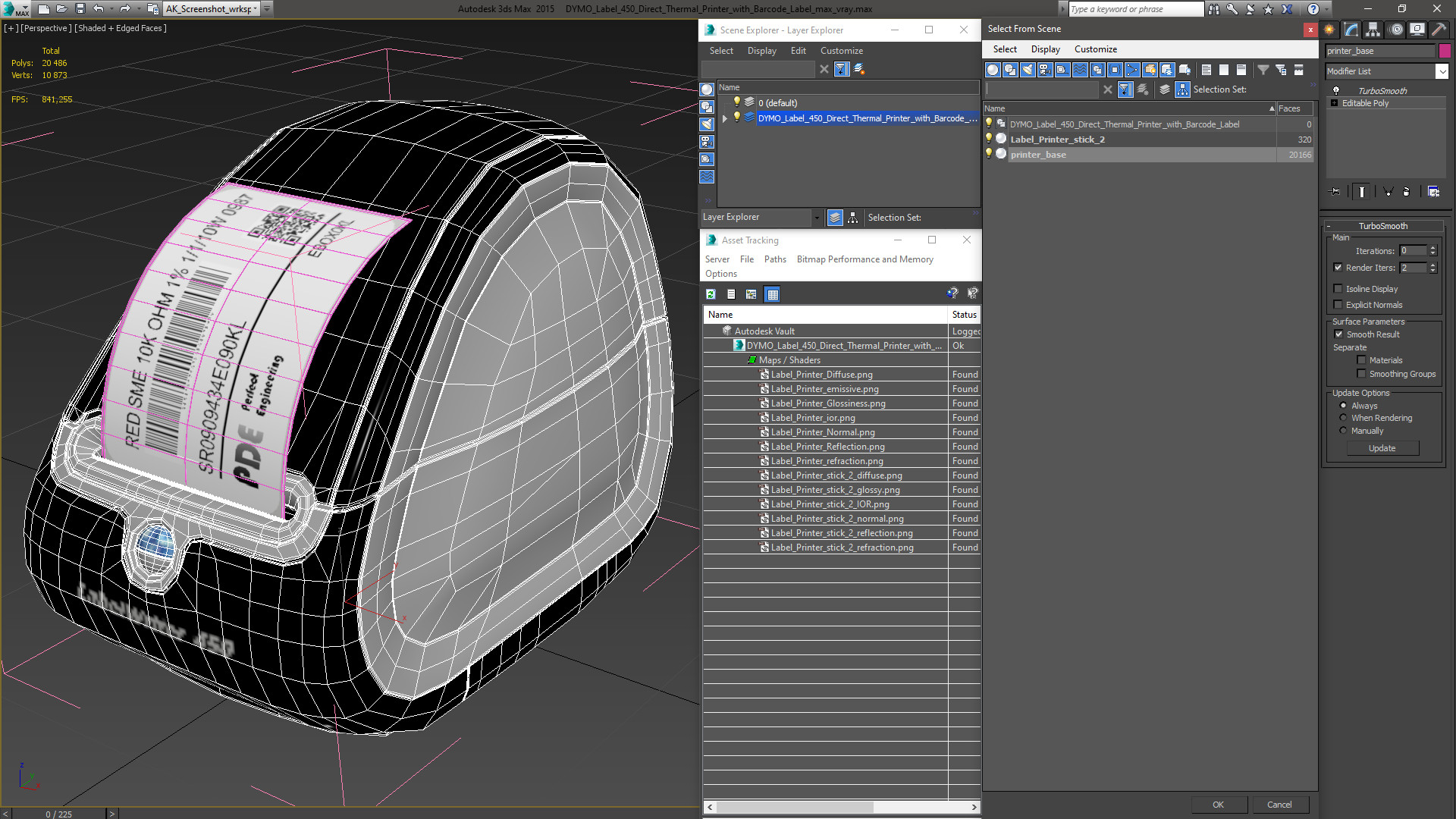Image resolution: width=1456 pixels, height=819 pixels.
Task: Toggle Smooth Result checkbox
Action: (x=1338, y=334)
